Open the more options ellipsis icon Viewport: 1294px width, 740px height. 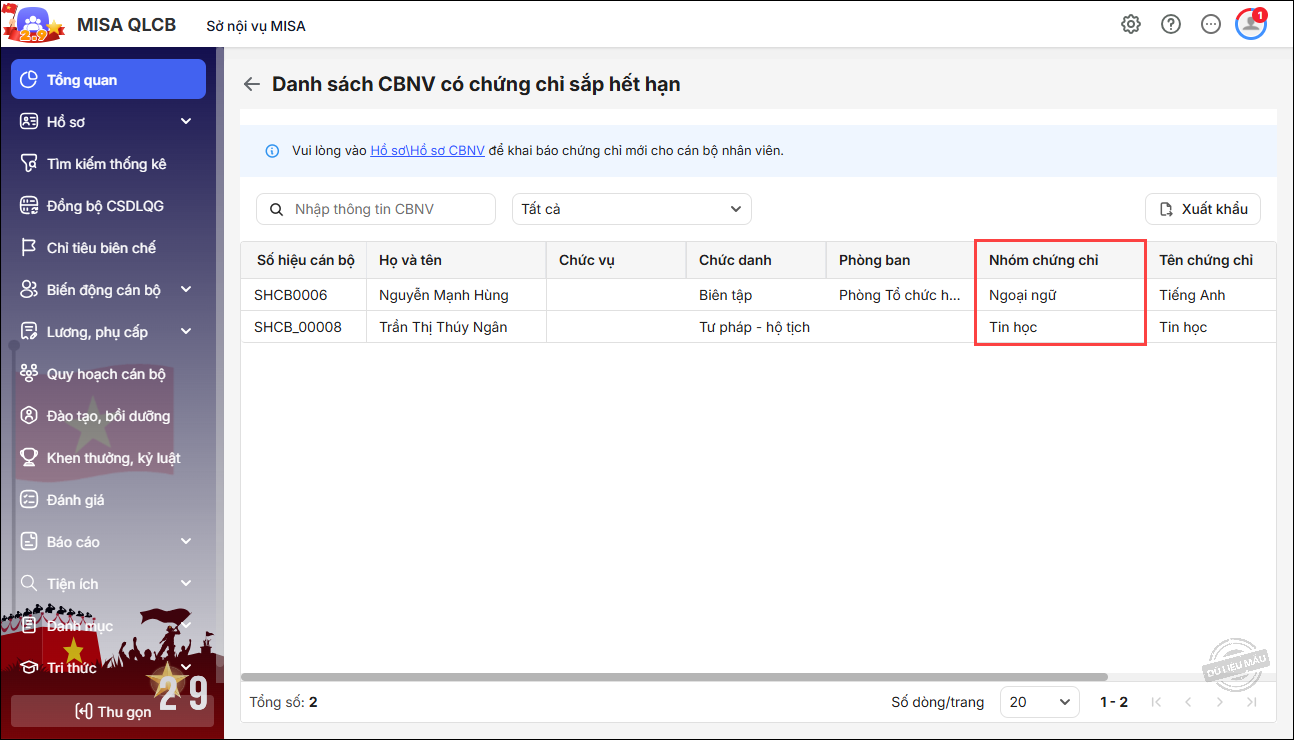[1211, 25]
